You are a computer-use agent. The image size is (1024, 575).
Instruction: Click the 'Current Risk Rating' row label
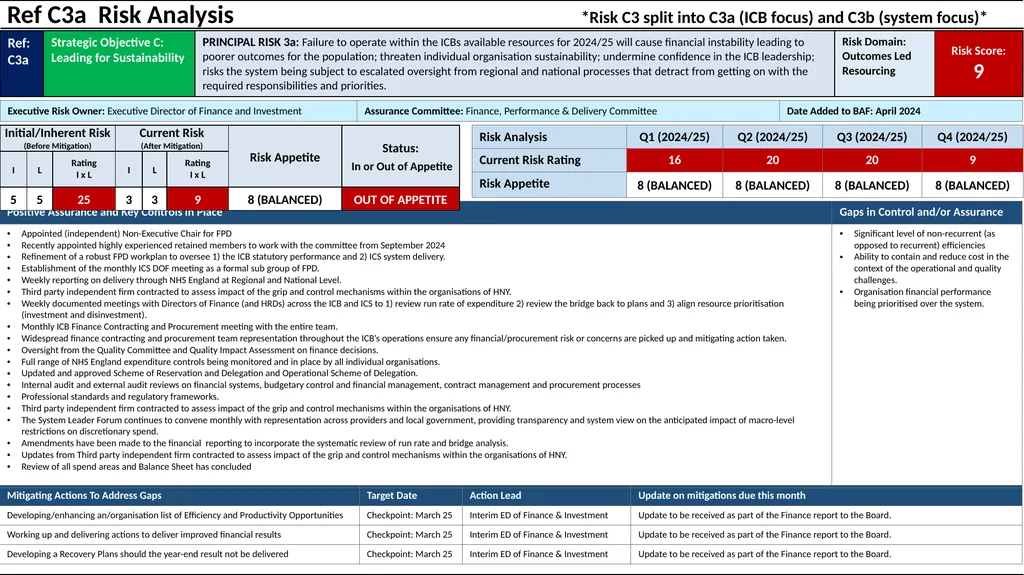[549, 160]
